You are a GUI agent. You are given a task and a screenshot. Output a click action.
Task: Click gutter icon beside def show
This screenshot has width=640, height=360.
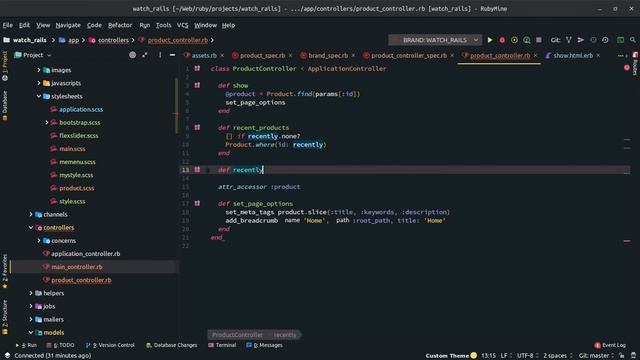tap(197, 85)
